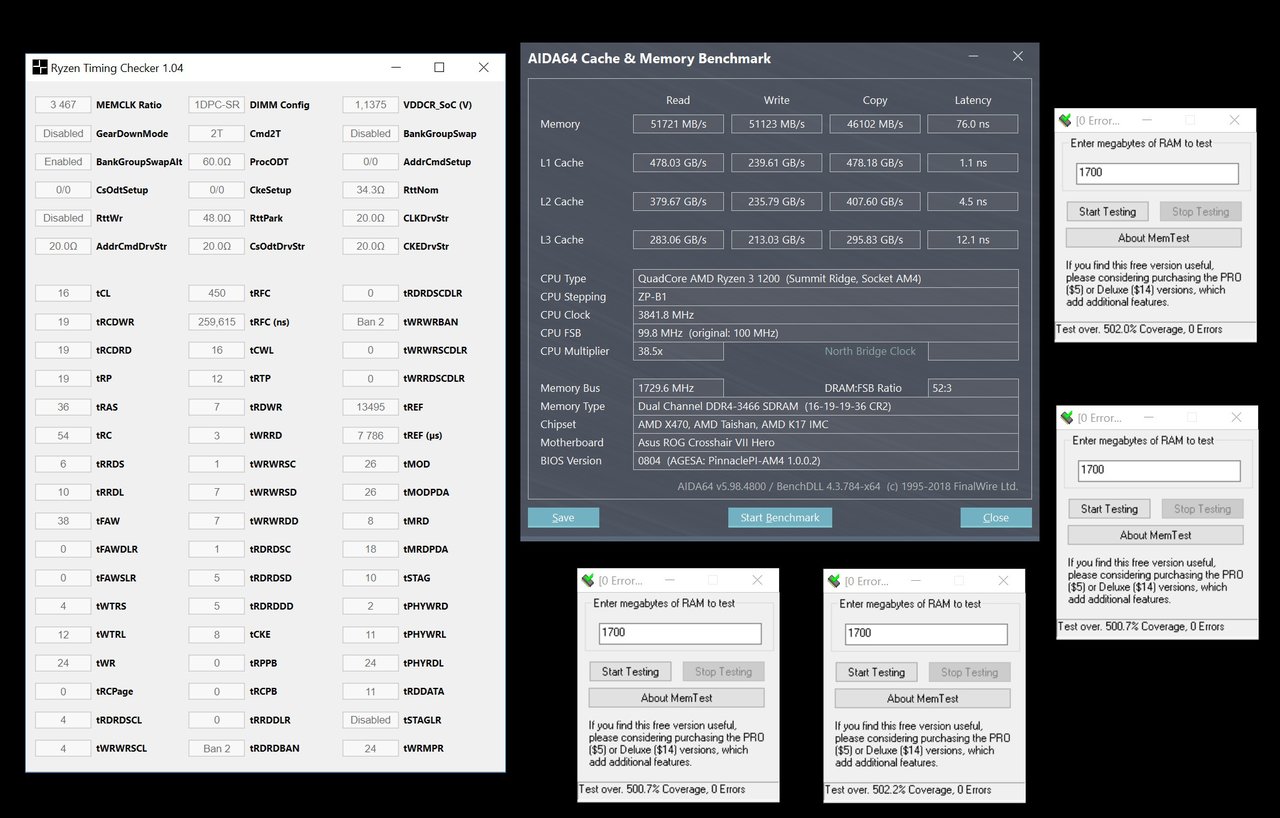Click the RttPark value 48.0Ω
1280x818 pixels.
[217, 218]
